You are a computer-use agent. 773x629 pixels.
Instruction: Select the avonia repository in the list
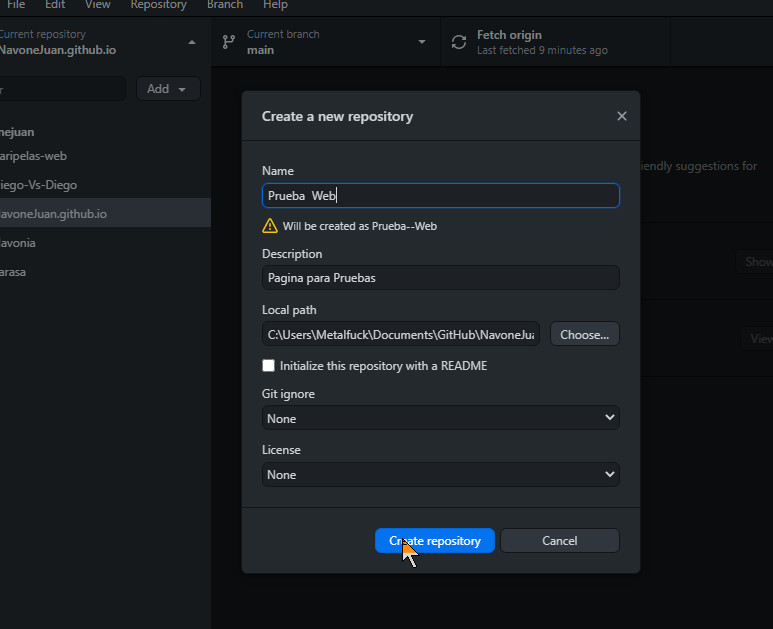[x=105, y=243]
